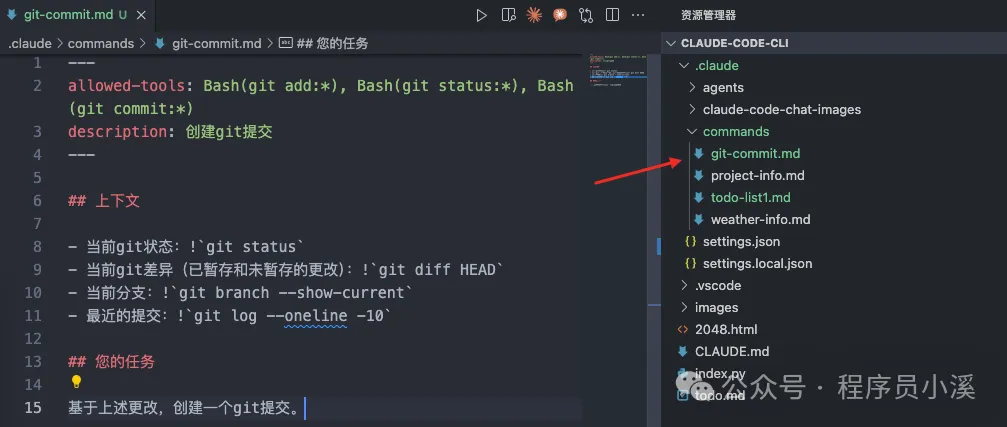Click the git-commit.md breadcrumb segment
The height and width of the screenshot is (427, 1007).
click(x=216, y=44)
